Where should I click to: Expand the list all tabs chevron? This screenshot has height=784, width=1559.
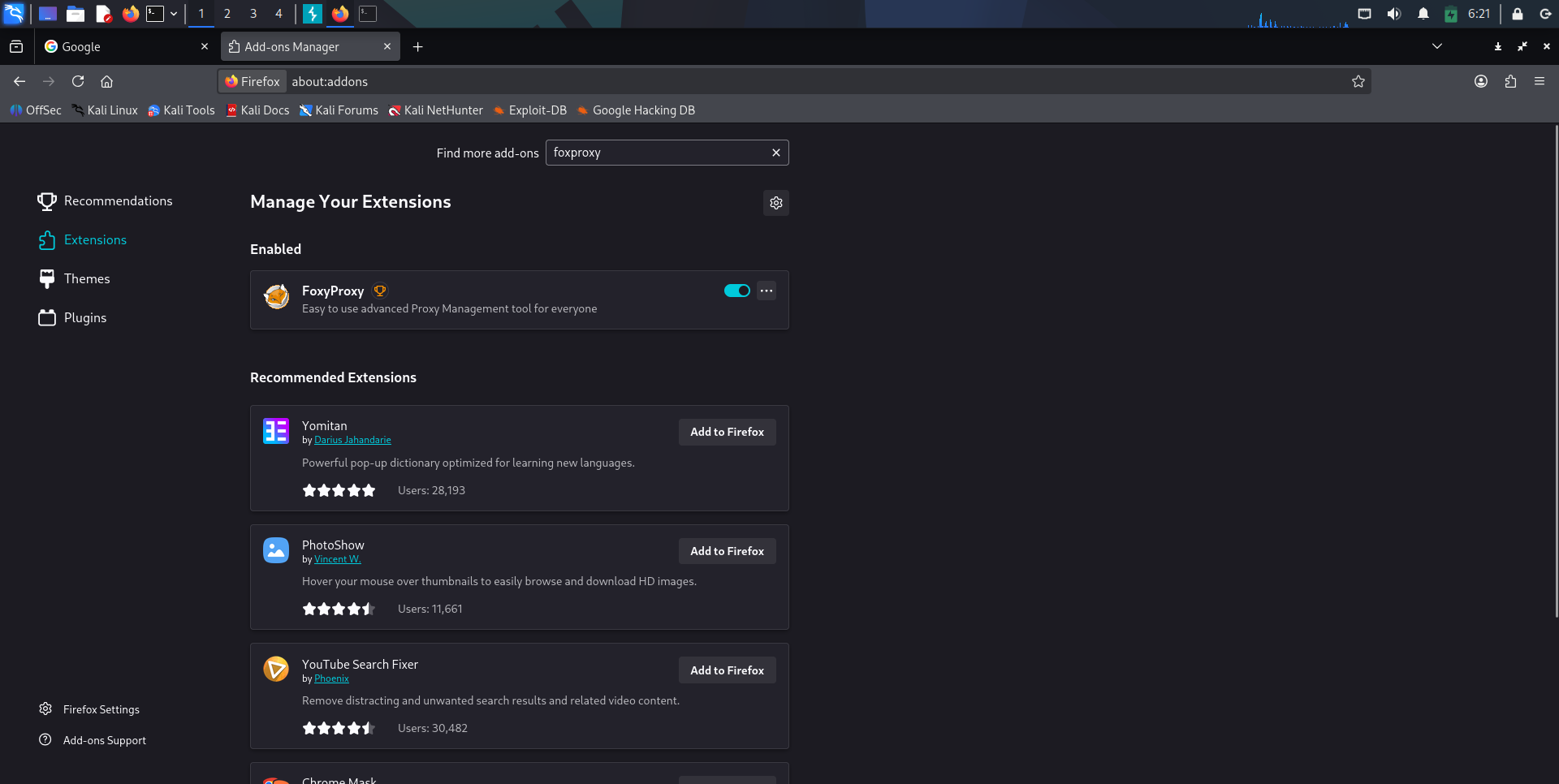pyautogui.click(x=1437, y=46)
